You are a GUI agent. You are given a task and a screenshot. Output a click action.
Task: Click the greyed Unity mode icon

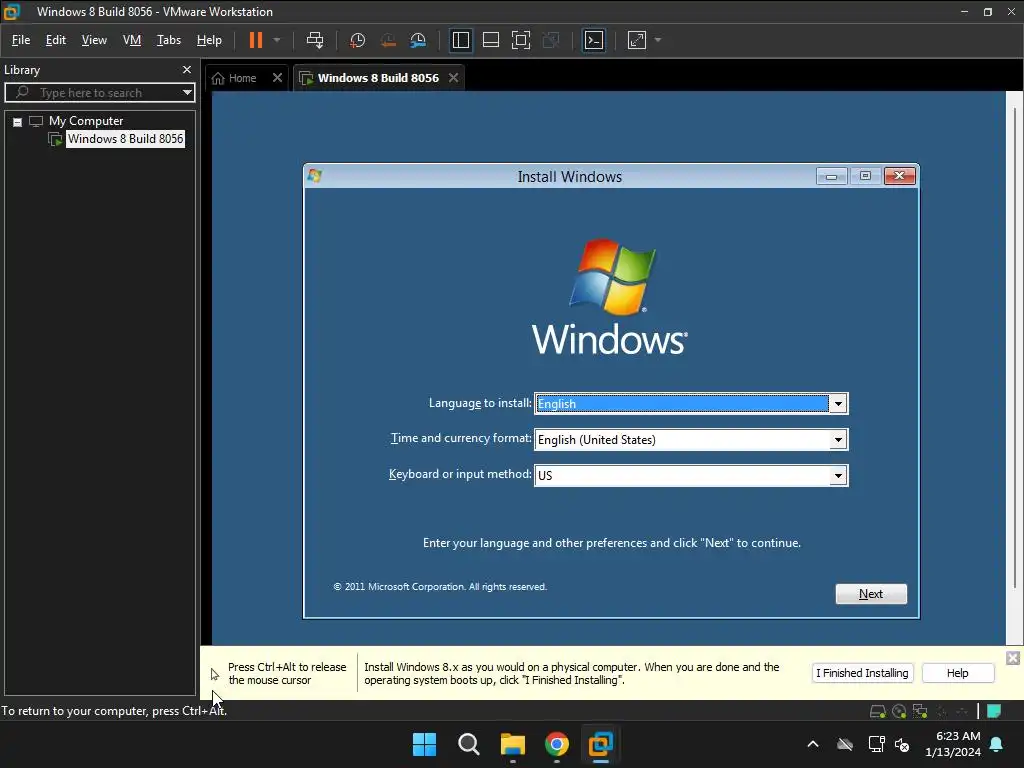(551, 40)
